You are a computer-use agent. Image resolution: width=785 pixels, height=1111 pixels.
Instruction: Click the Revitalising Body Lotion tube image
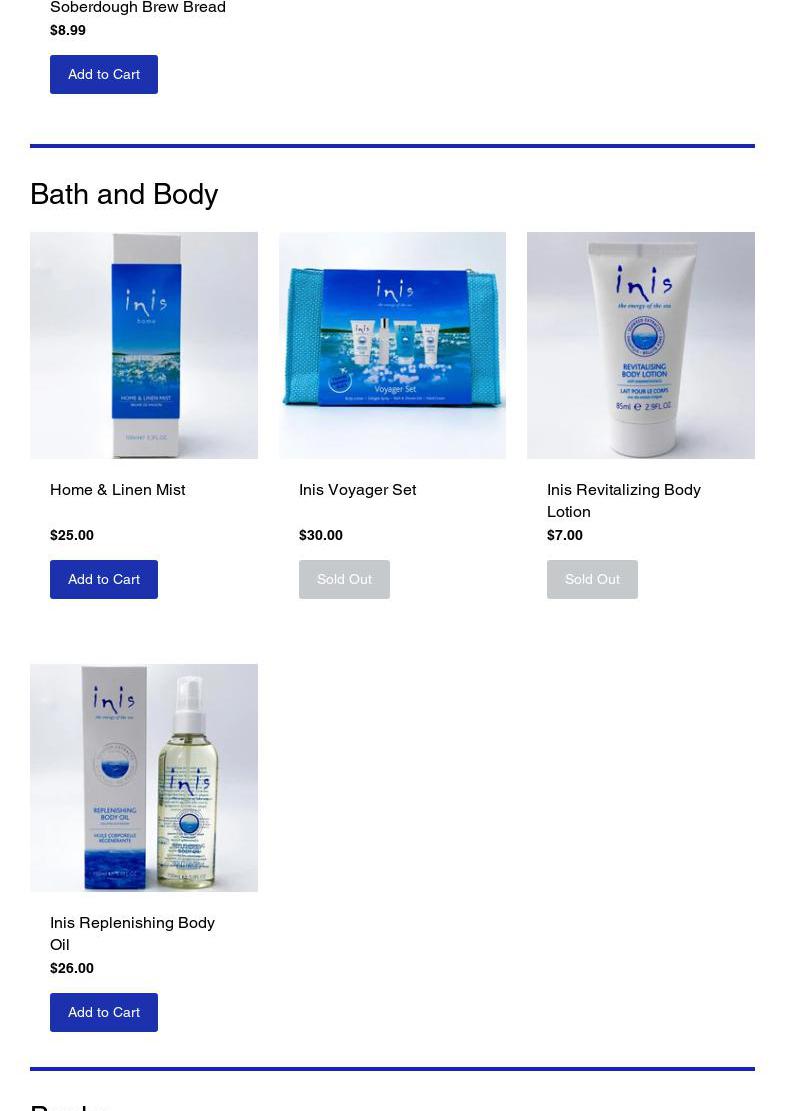pyautogui.click(x=640, y=345)
